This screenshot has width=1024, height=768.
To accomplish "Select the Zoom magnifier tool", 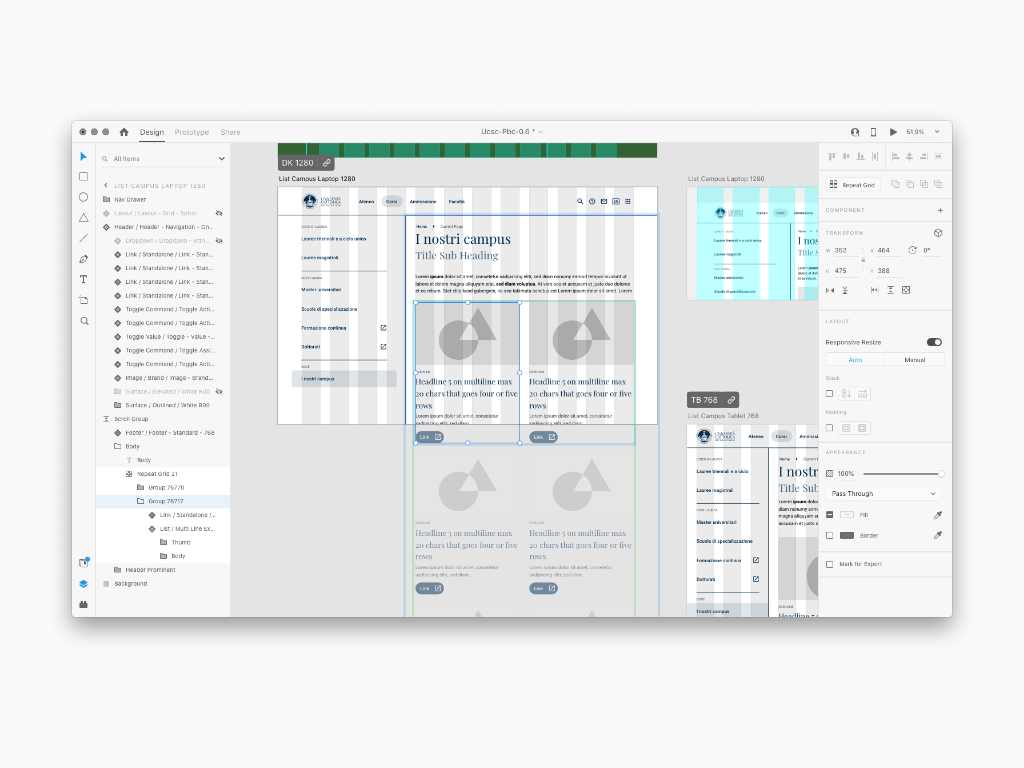I will (x=84, y=321).
